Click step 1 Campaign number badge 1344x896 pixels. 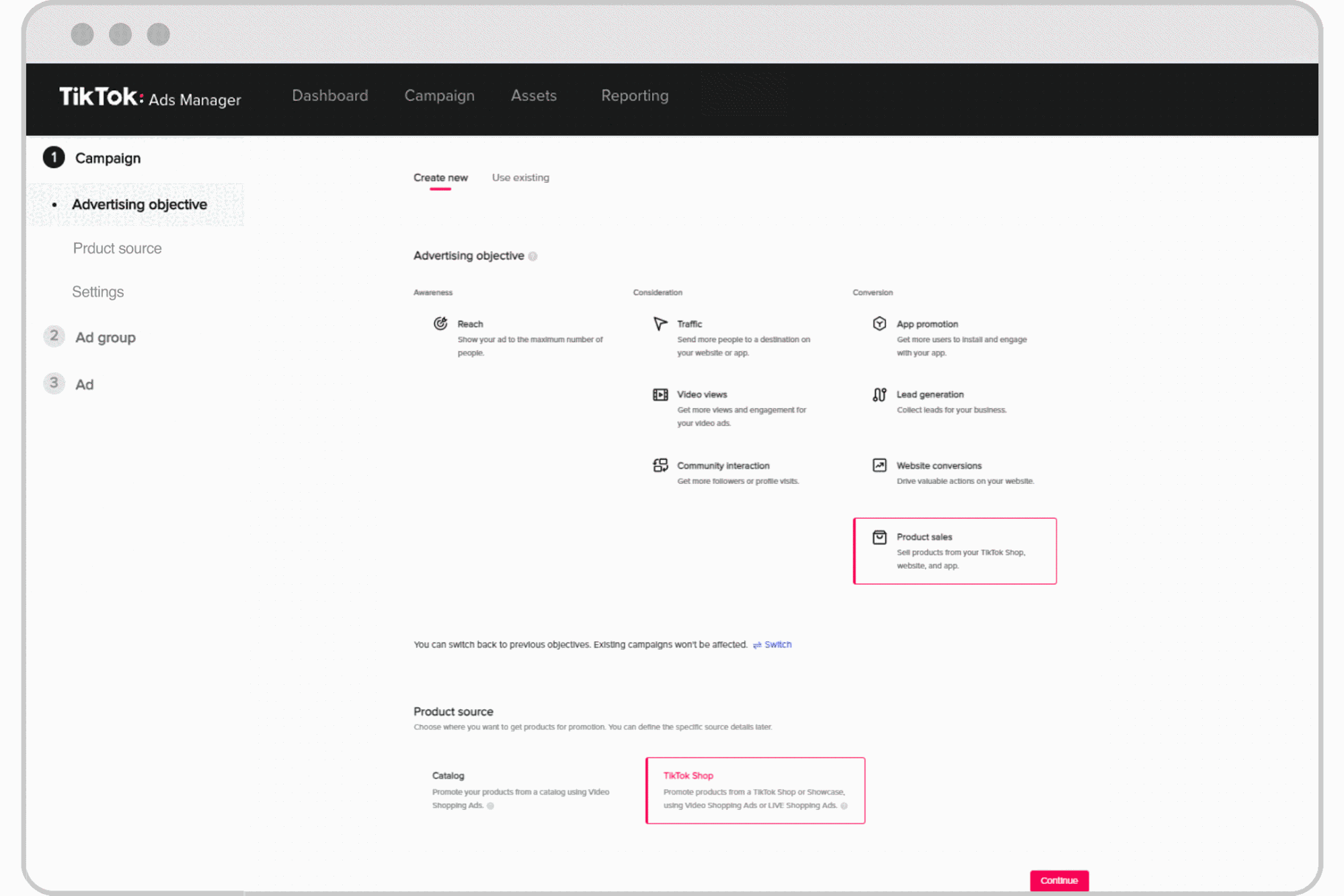tap(54, 157)
